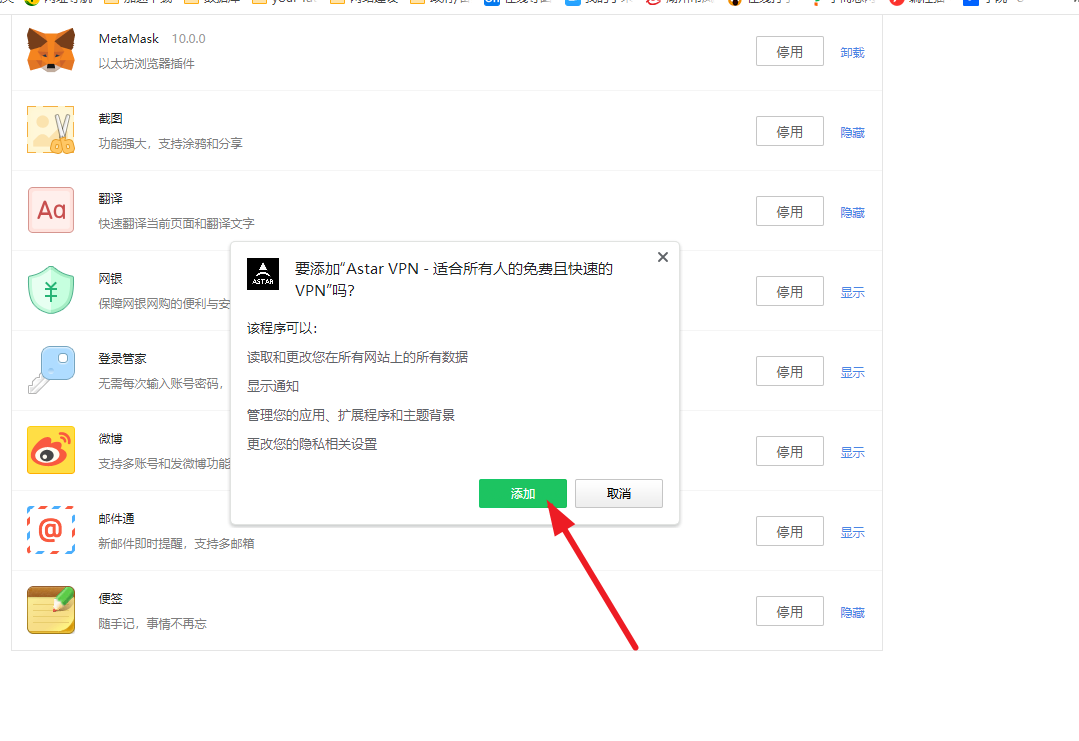The width and height of the screenshot is (1079, 741).
Task: Disable the 登录管家 extension with 停用
Action: click(x=789, y=372)
